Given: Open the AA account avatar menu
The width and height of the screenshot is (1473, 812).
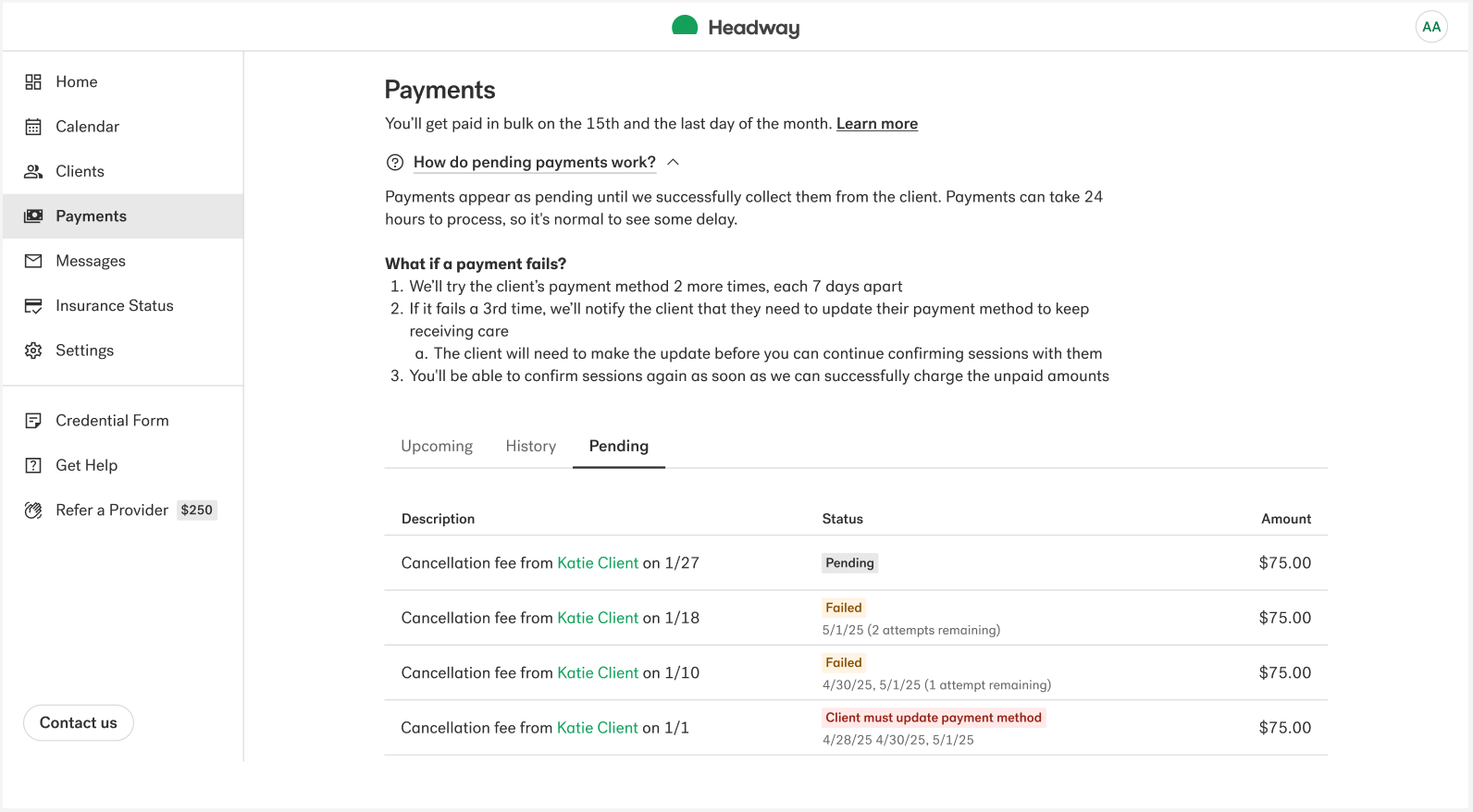Looking at the screenshot, I should pyautogui.click(x=1431, y=27).
